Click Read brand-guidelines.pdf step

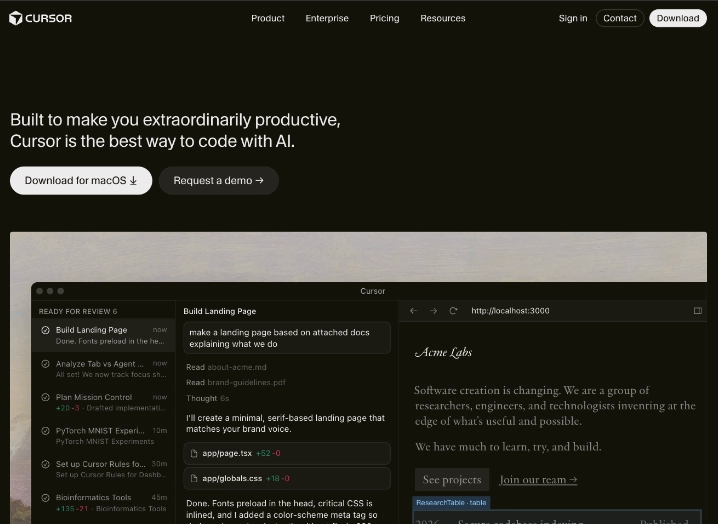coord(236,382)
